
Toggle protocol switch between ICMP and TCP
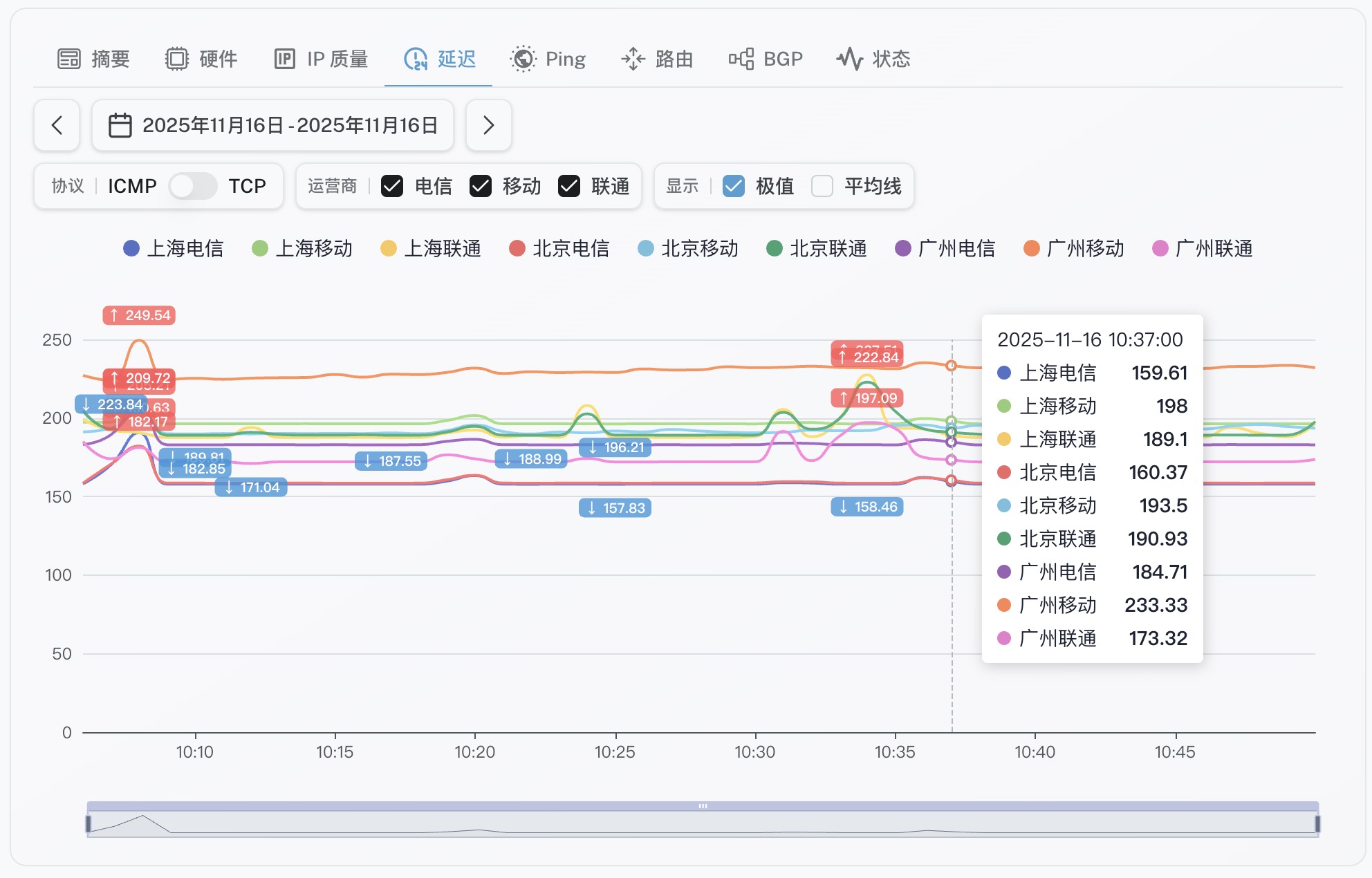point(193,186)
